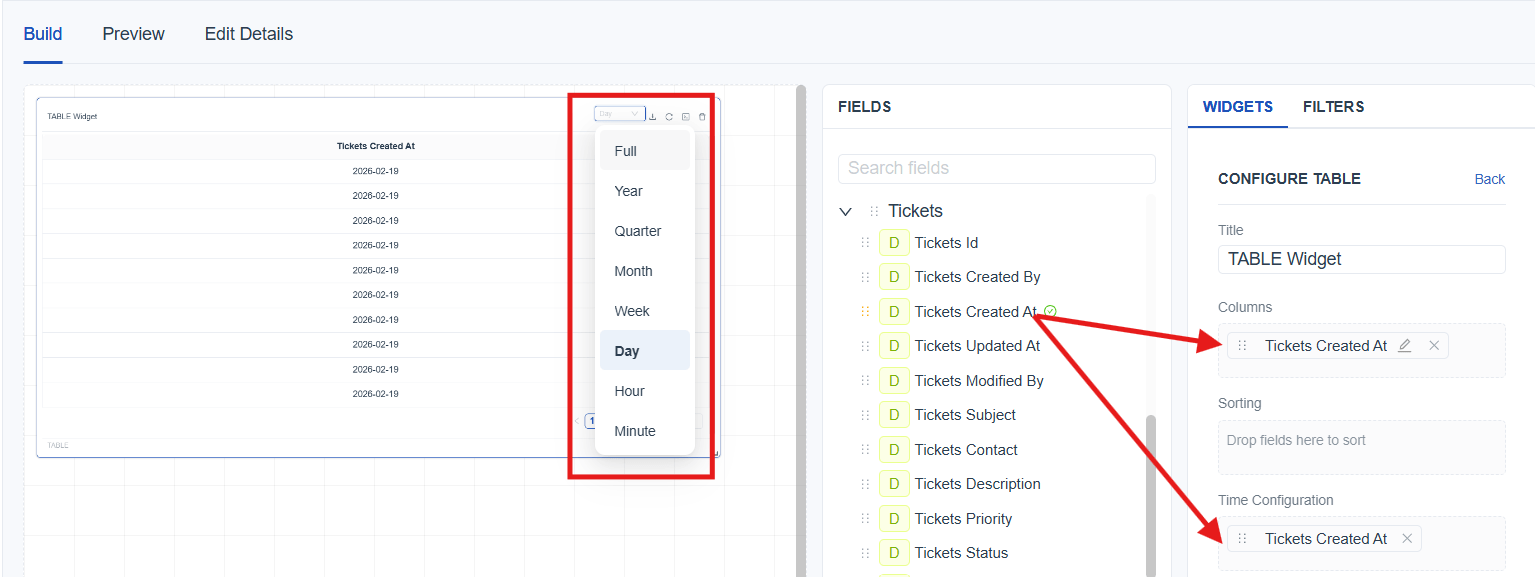
Task: Choose the Quarter granularity option
Action: [x=638, y=231]
